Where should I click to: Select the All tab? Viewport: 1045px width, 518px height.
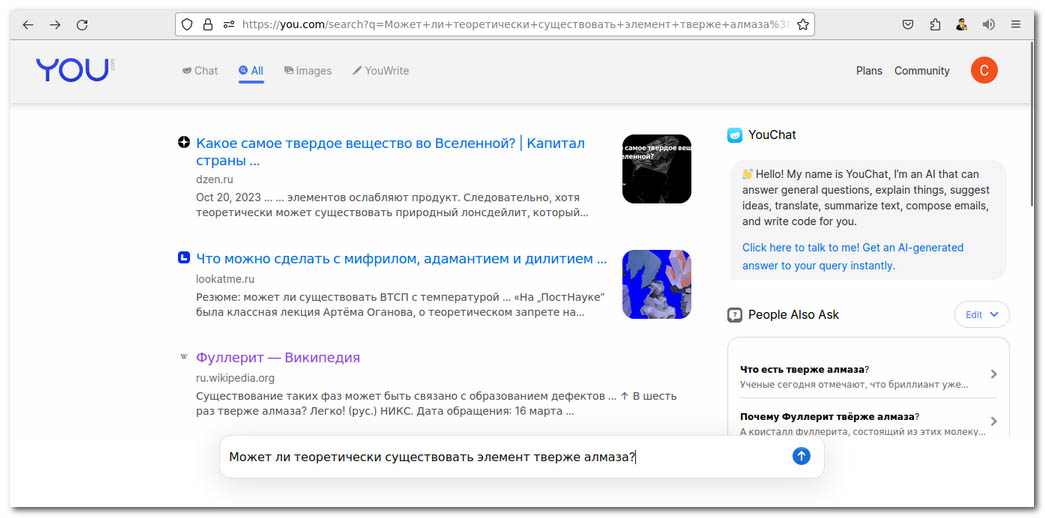(251, 71)
